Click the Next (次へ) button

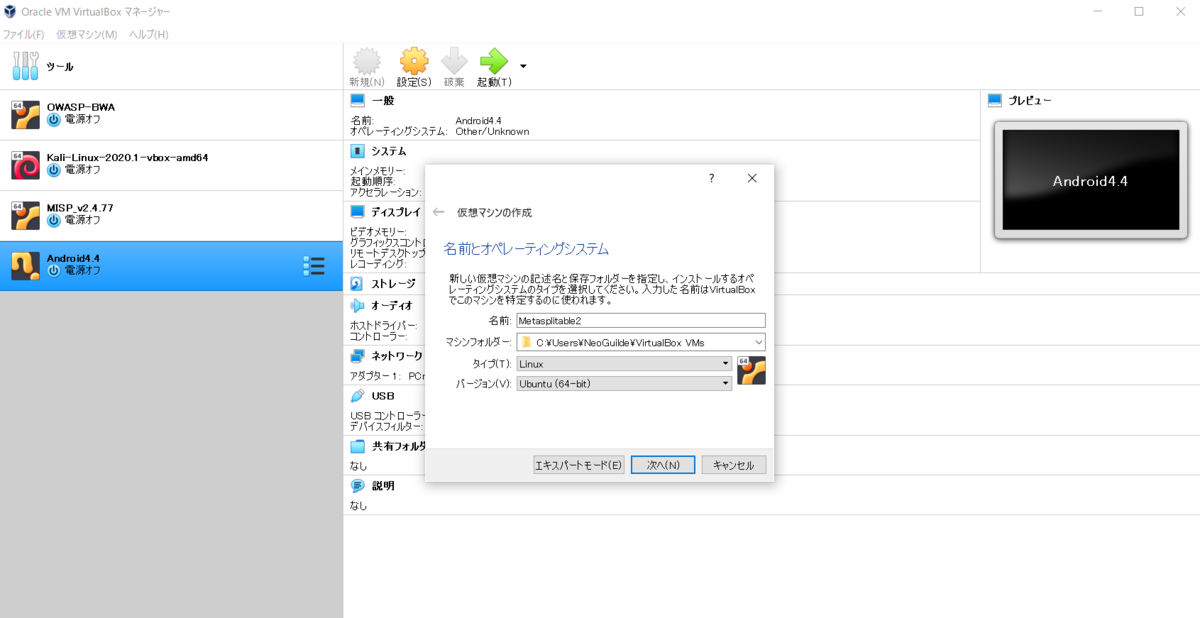point(663,465)
